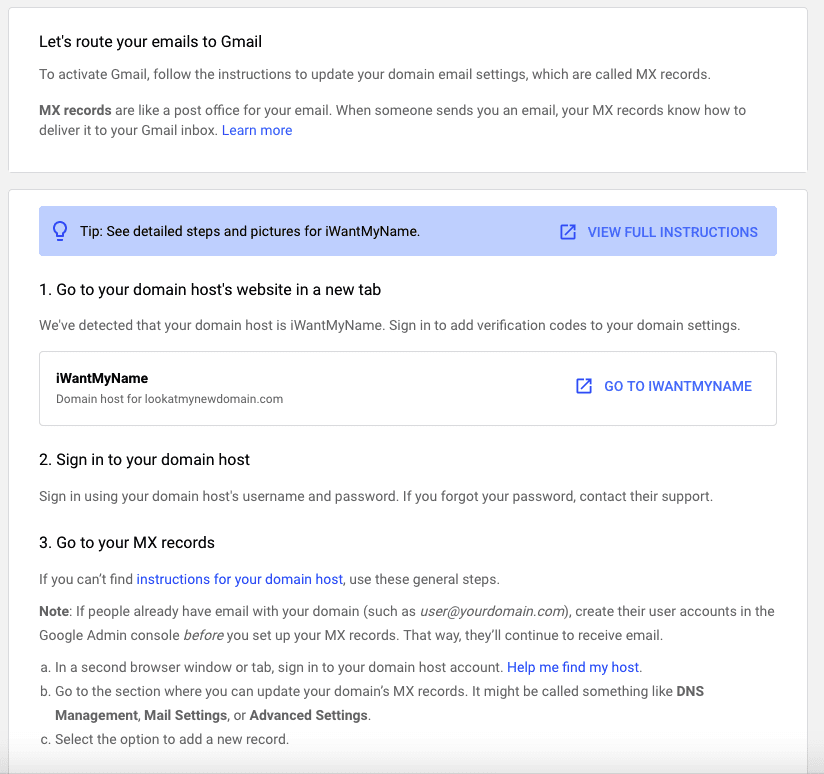
Task: Click the external link icon beside Go To iWantMyName
Action: click(x=584, y=386)
